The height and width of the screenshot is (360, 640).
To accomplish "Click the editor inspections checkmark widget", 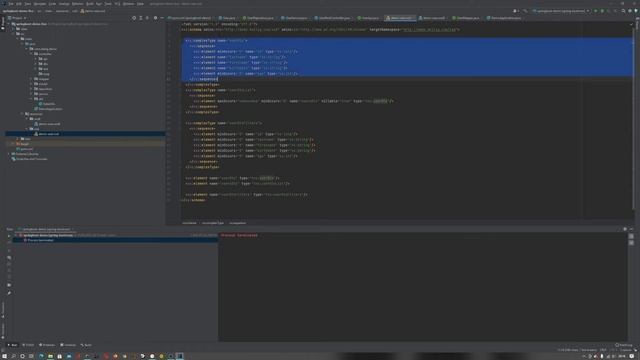I will 631,24.
